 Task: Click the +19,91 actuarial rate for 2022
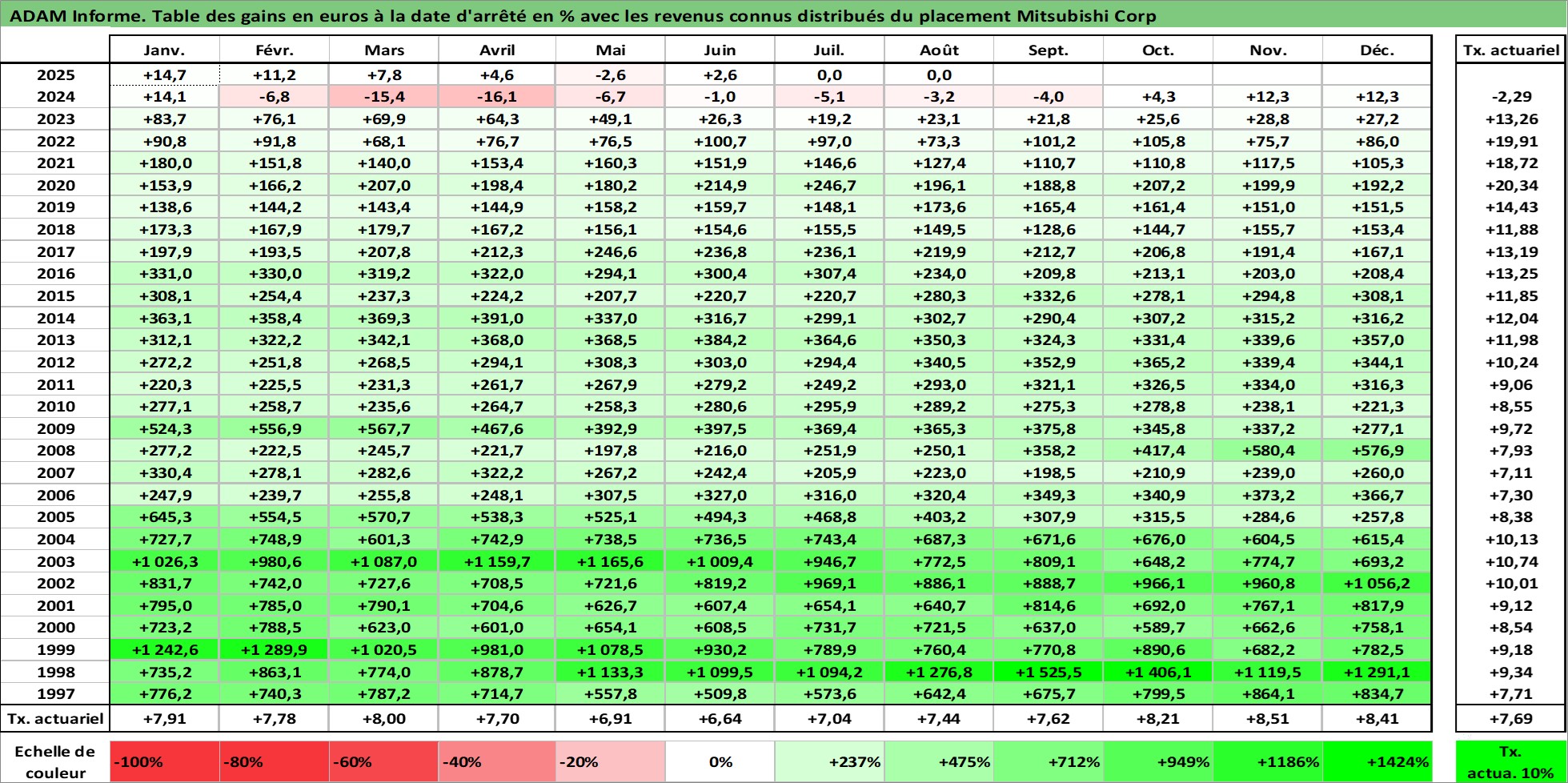pos(1511,141)
